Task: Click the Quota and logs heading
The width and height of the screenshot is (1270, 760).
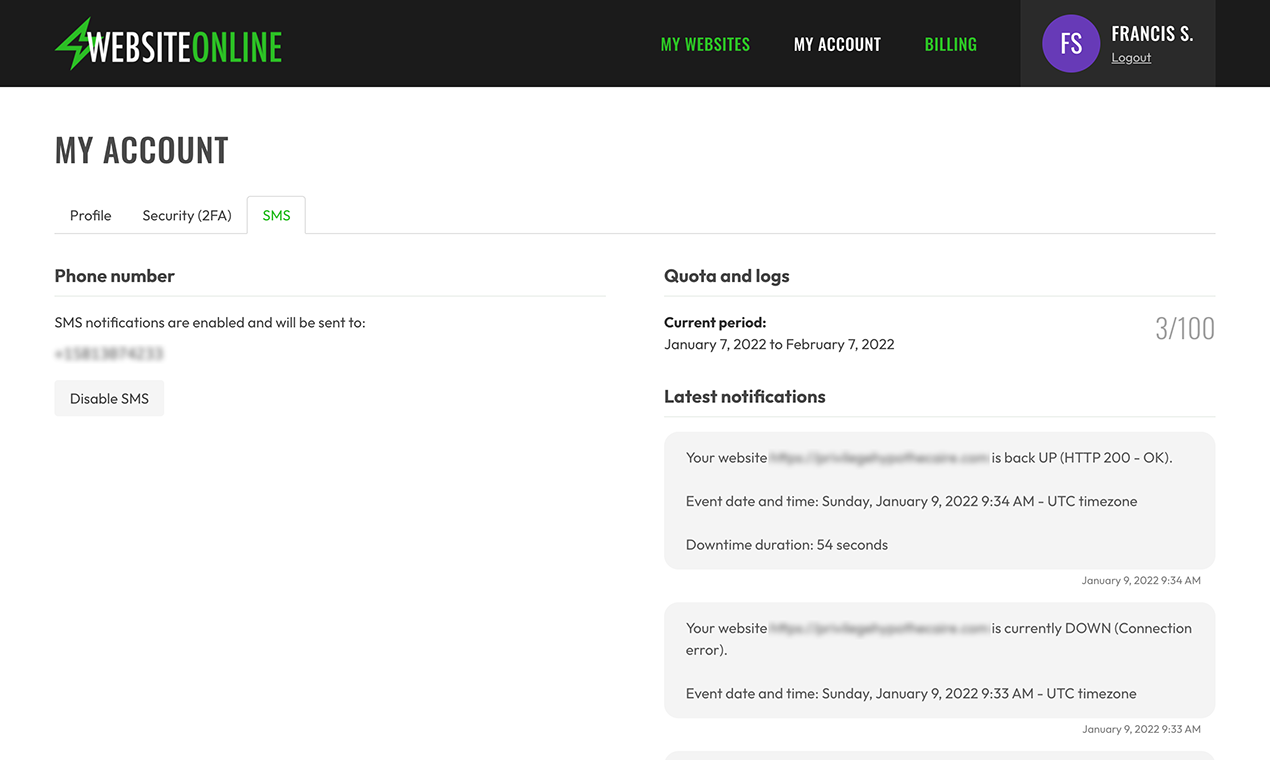Action: [727, 276]
